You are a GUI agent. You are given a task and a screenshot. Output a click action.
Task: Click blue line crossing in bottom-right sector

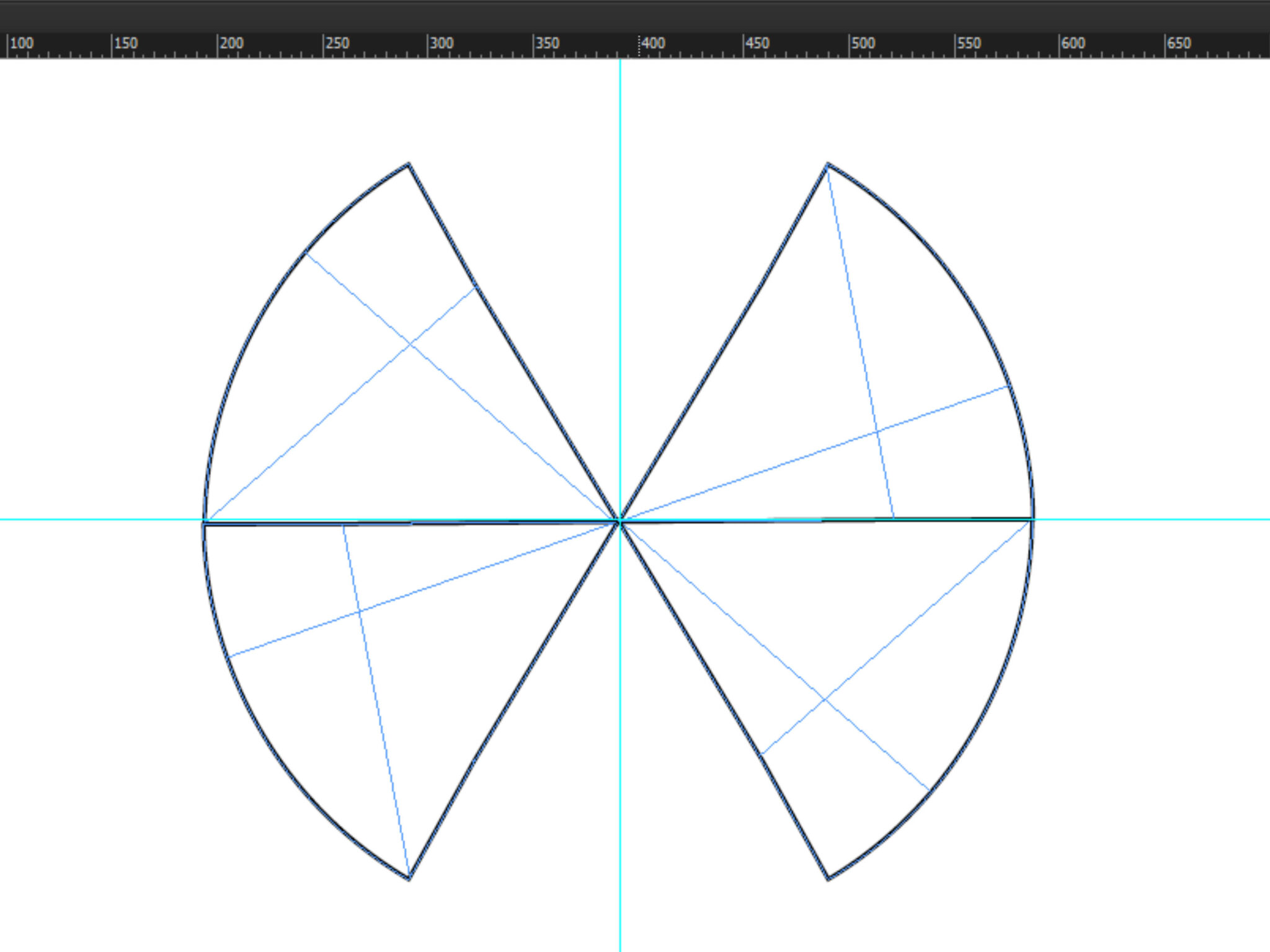click(x=824, y=699)
